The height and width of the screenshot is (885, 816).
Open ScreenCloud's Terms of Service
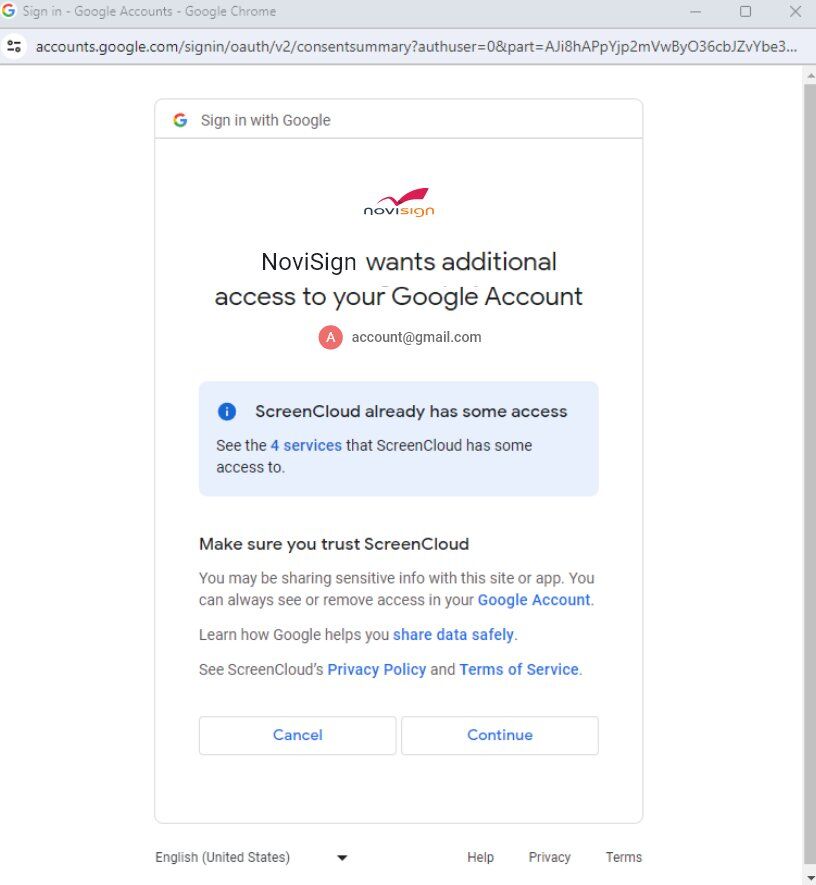pyautogui.click(x=519, y=669)
